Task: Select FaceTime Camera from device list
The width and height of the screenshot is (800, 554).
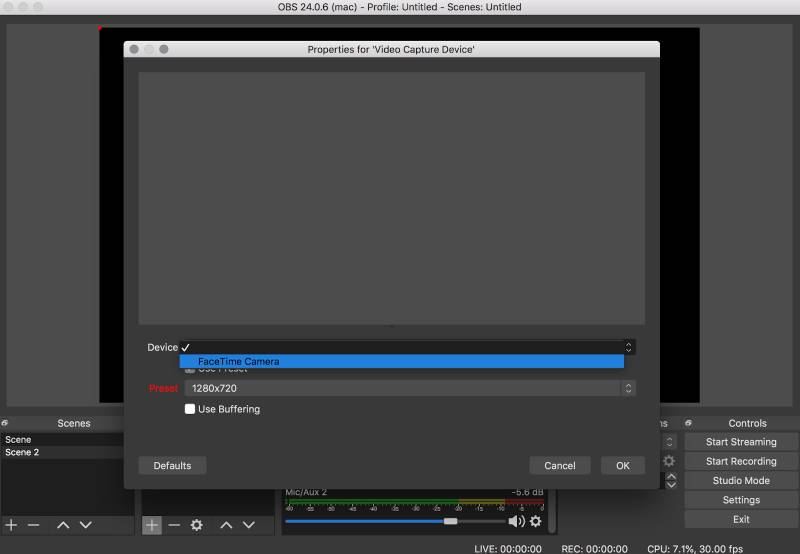Action: (402, 361)
